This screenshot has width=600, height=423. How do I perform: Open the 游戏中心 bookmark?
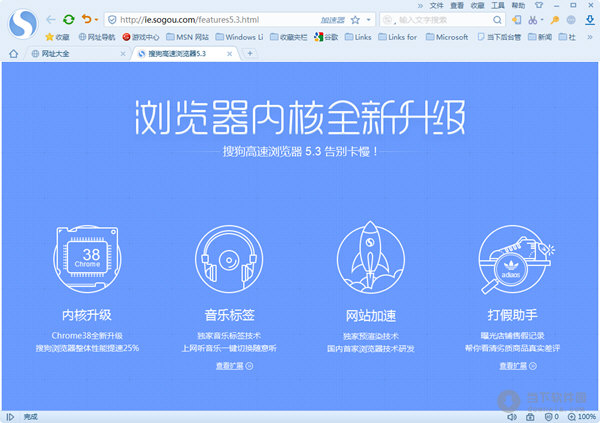click(140, 37)
